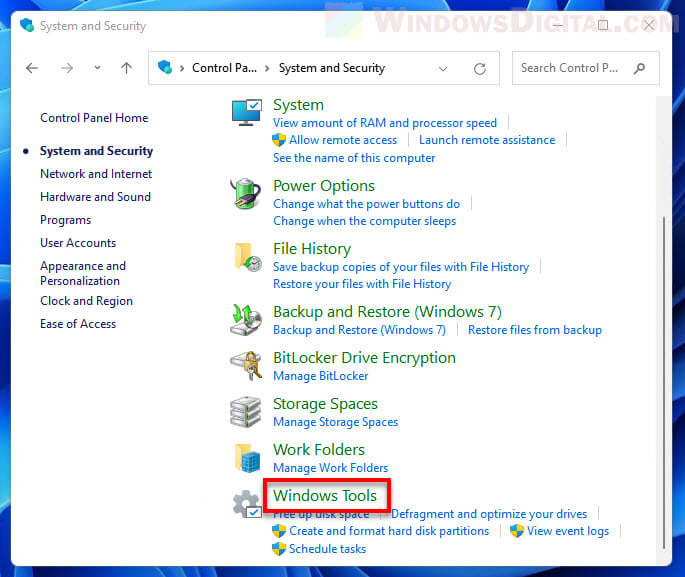Open Clock and Region category
Viewport: 685px width, 577px height.
(86, 301)
